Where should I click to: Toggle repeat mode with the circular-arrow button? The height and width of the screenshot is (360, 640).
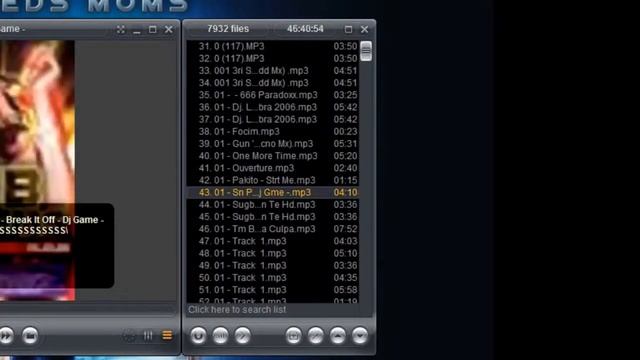198,336
